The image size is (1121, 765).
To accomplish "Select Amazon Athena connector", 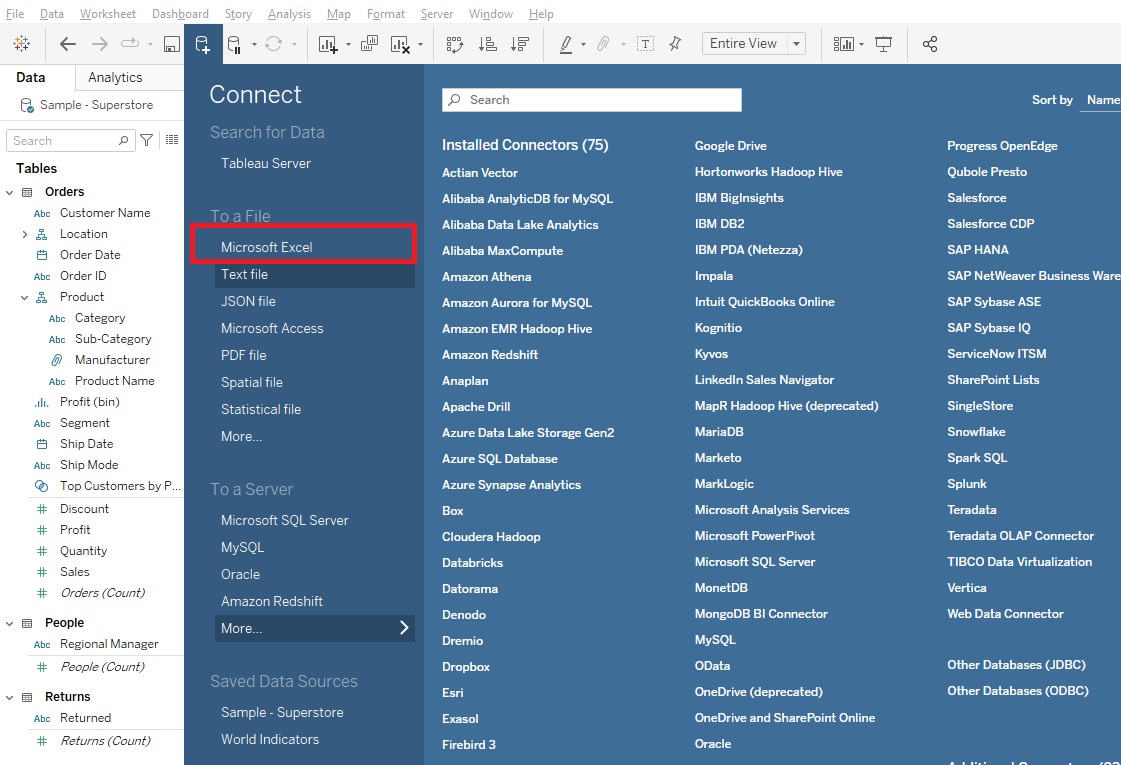I will [486, 277].
